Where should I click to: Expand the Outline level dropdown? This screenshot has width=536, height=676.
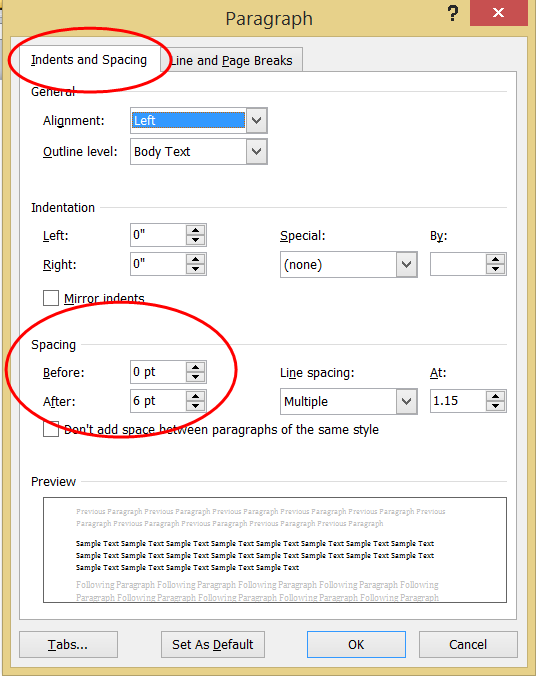pos(257,151)
